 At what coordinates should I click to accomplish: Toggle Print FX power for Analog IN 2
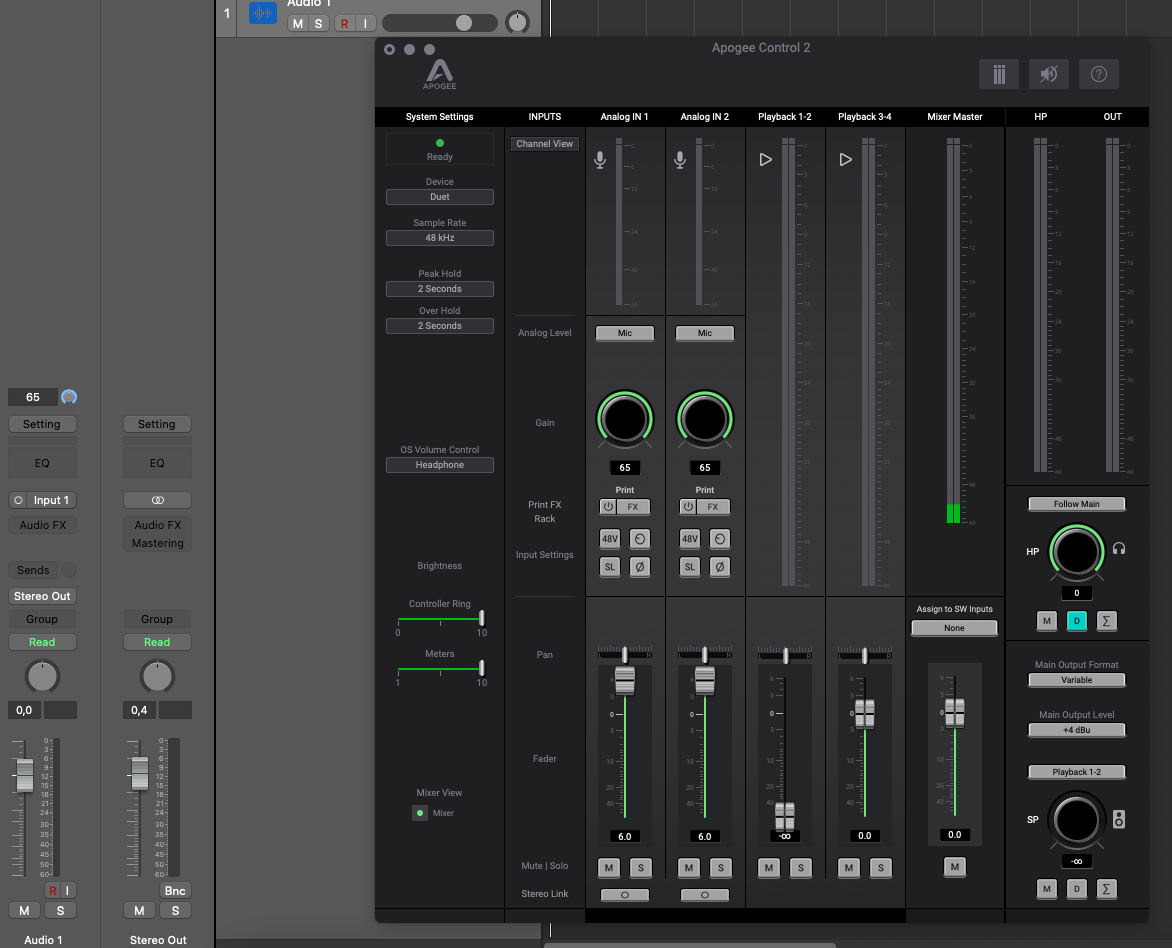click(x=688, y=507)
